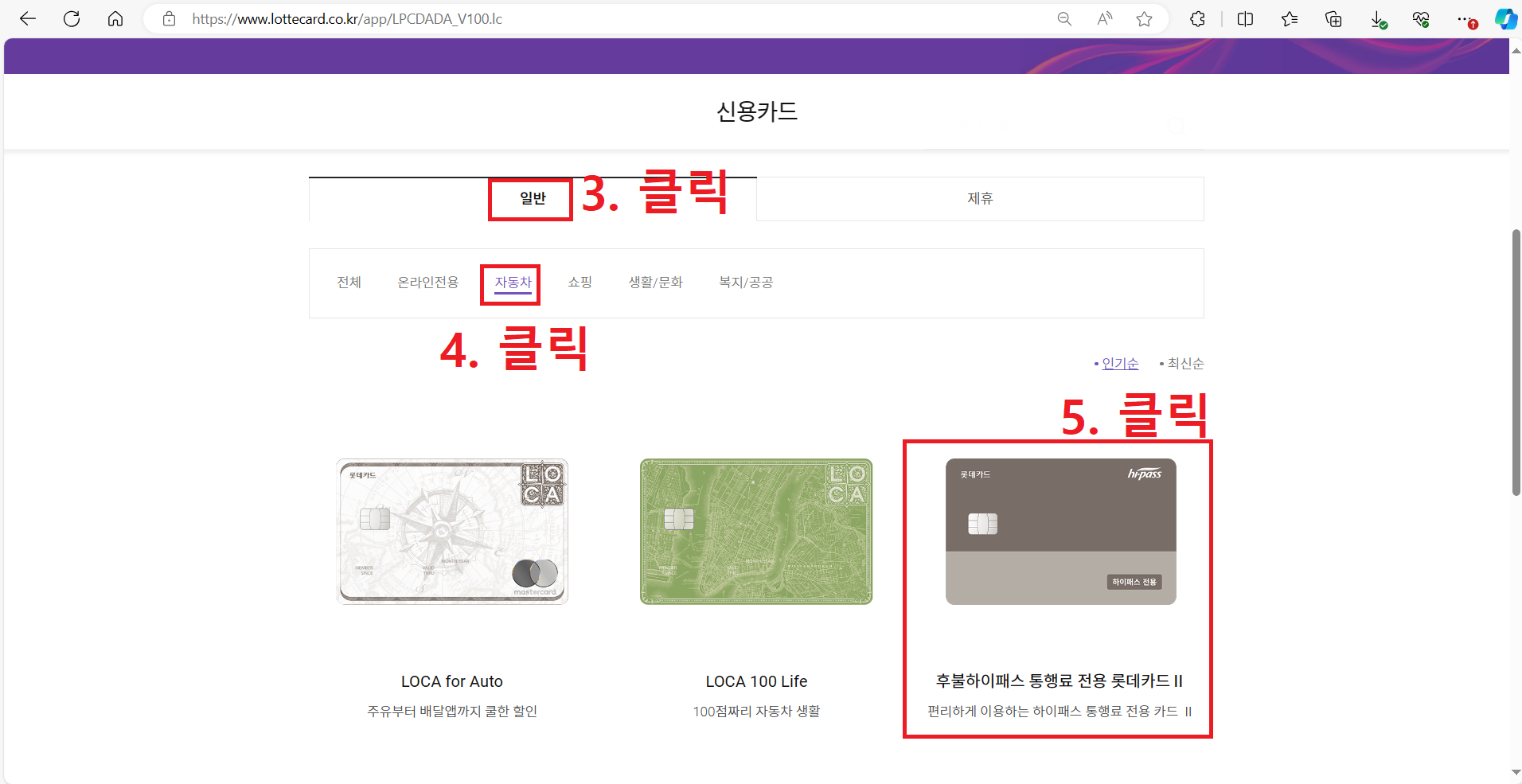1522x784 pixels.
Task: Open the collections icon
Action: 1333,19
